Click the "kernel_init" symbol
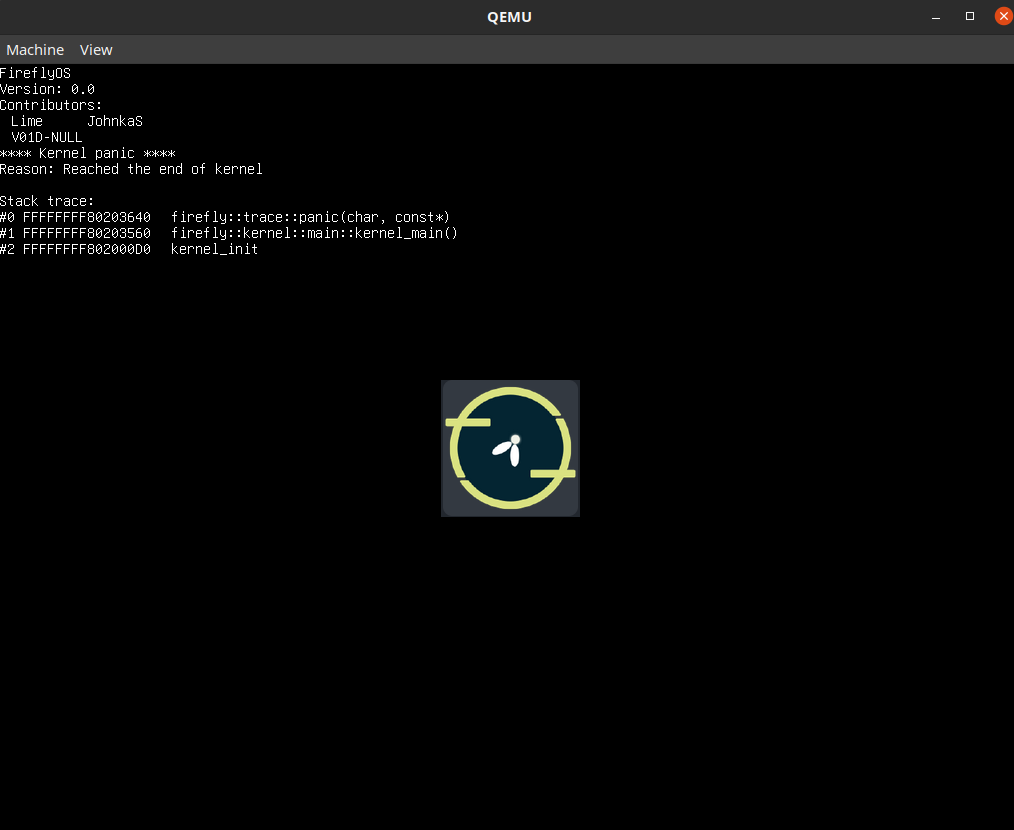1014x830 pixels. pyautogui.click(x=214, y=249)
